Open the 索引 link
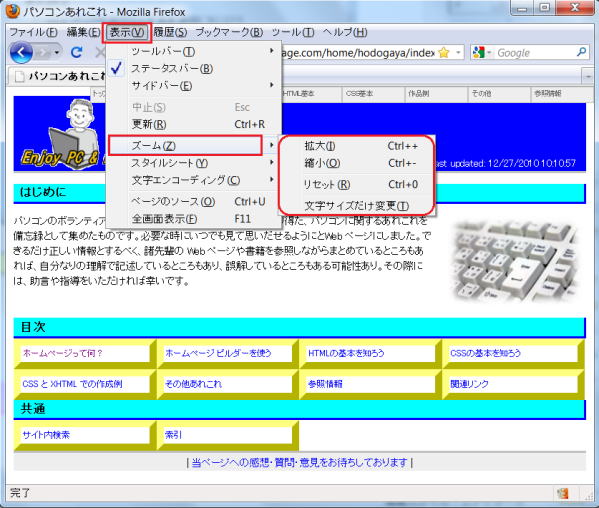 173,435
